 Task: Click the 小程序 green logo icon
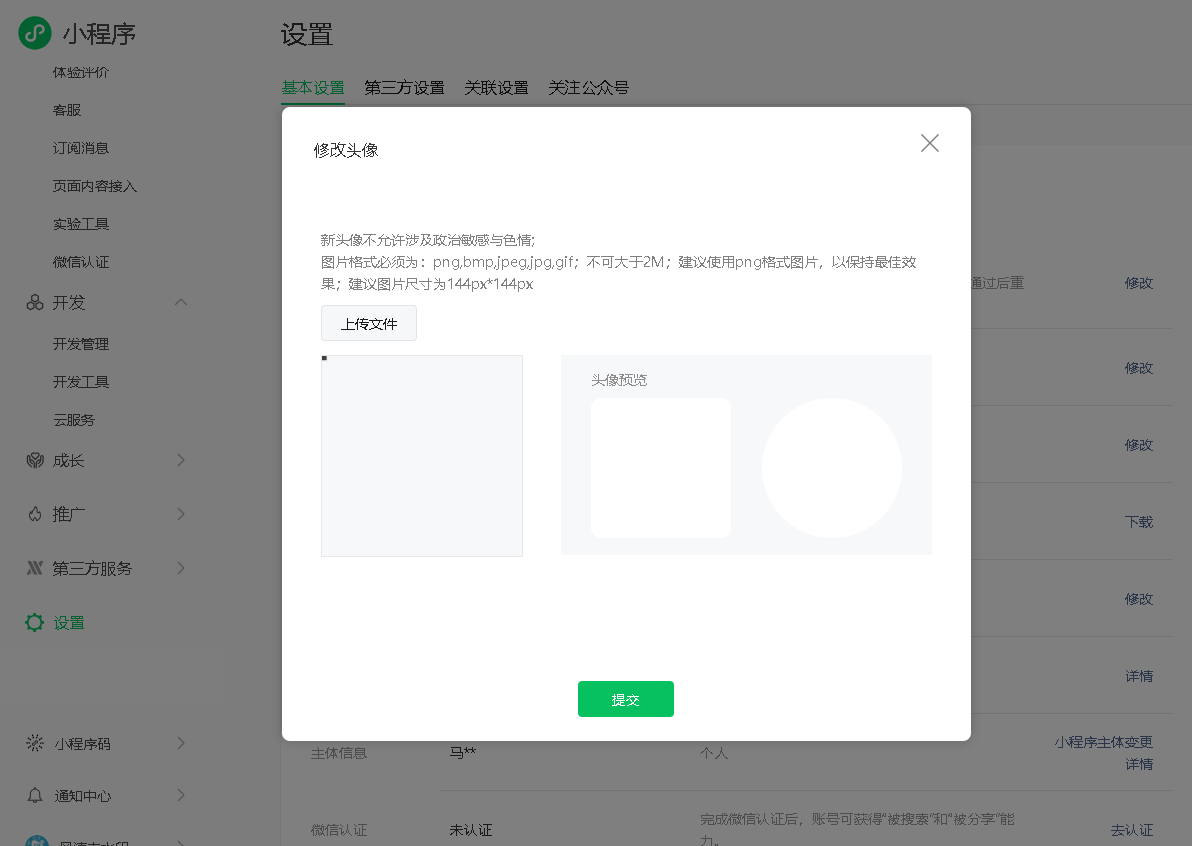(35, 33)
